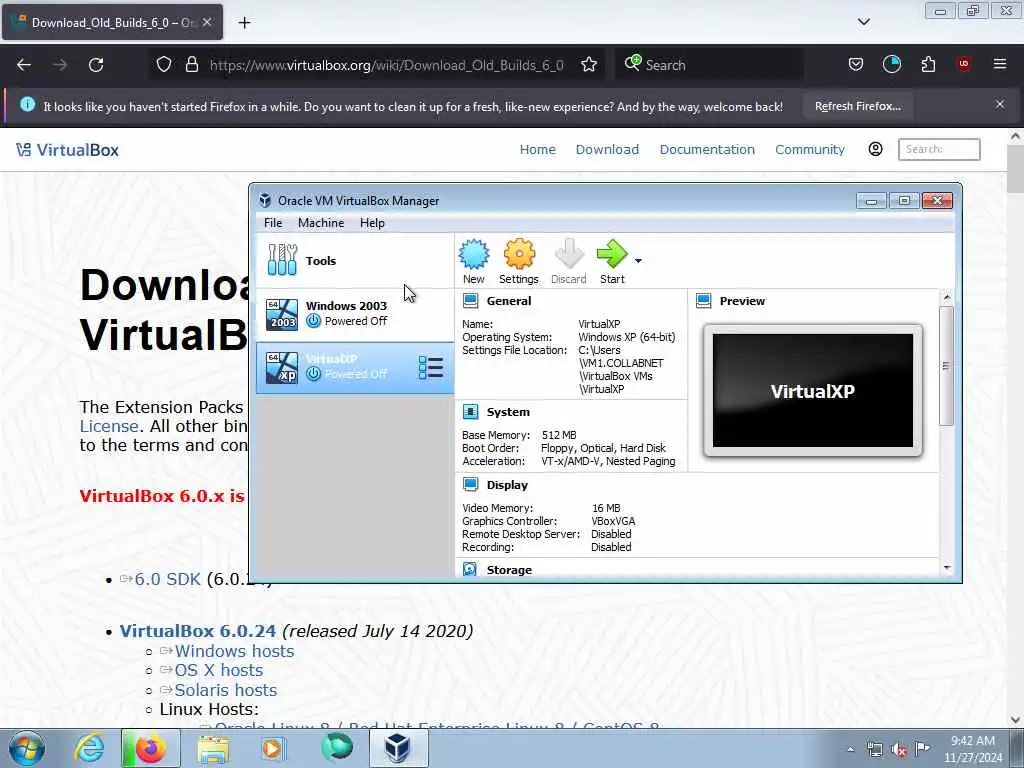Open Windows Start menu orb
The image size is (1024, 768).
(27, 748)
